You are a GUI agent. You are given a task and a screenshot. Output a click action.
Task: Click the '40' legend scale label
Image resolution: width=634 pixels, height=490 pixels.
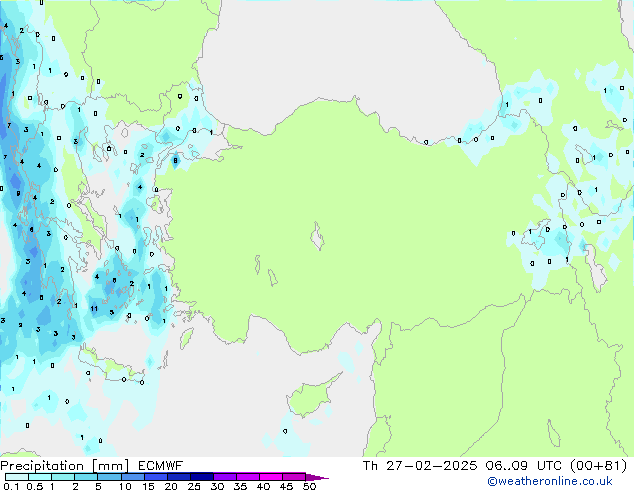(x=264, y=486)
